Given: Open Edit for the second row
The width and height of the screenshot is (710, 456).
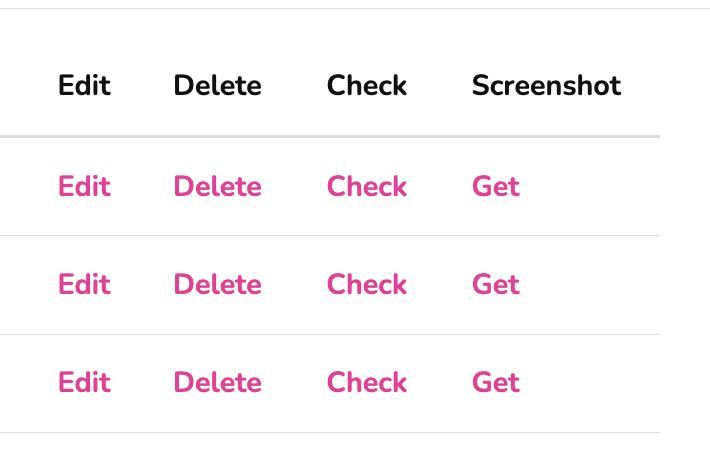Looking at the screenshot, I should (x=84, y=285).
